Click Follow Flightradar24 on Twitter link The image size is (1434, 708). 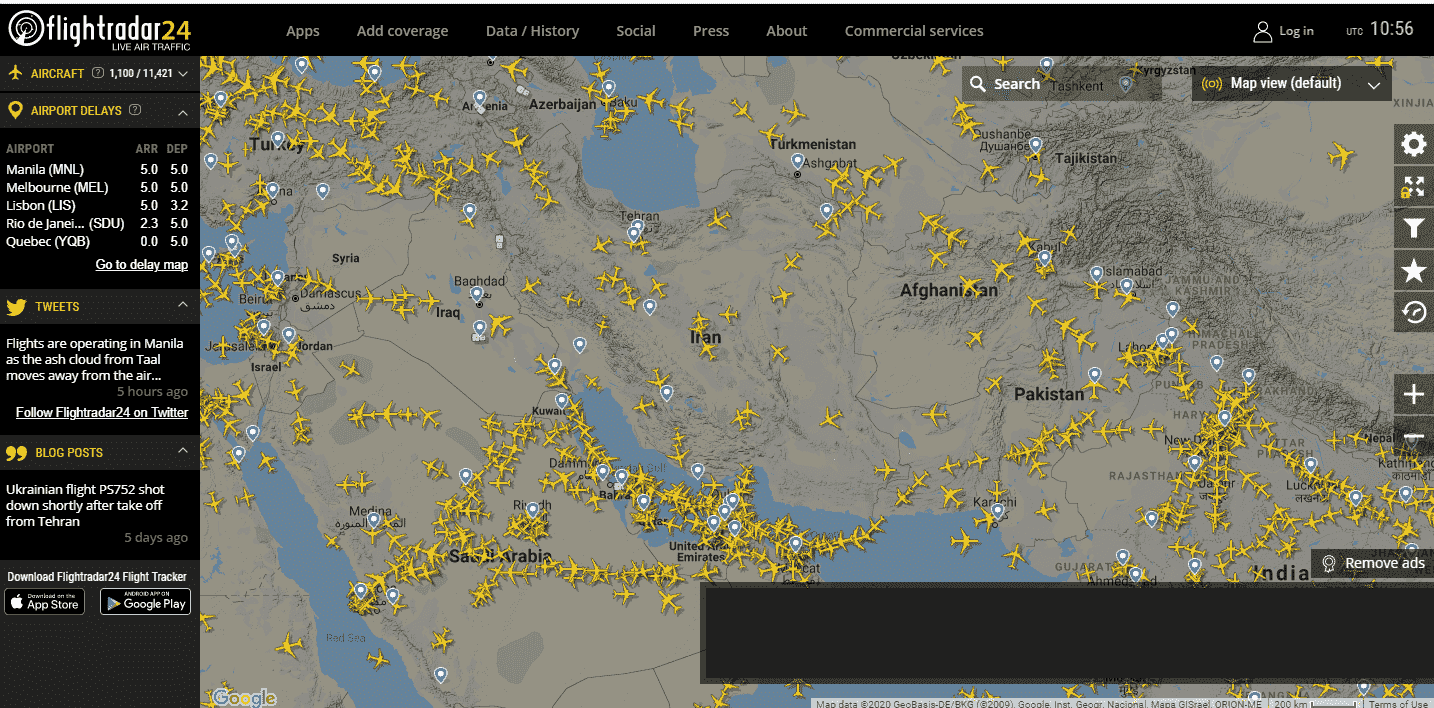(x=102, y=413)
